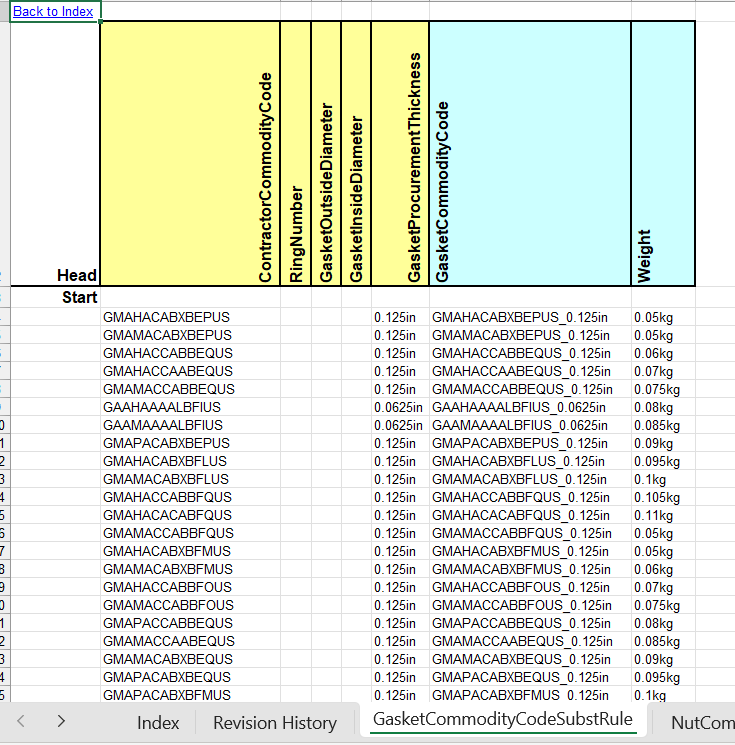Screen dimensions: 735x745
Task: Select cell GMAMACCABBFQUS in contractor column
Action: [x=190, y=534]
